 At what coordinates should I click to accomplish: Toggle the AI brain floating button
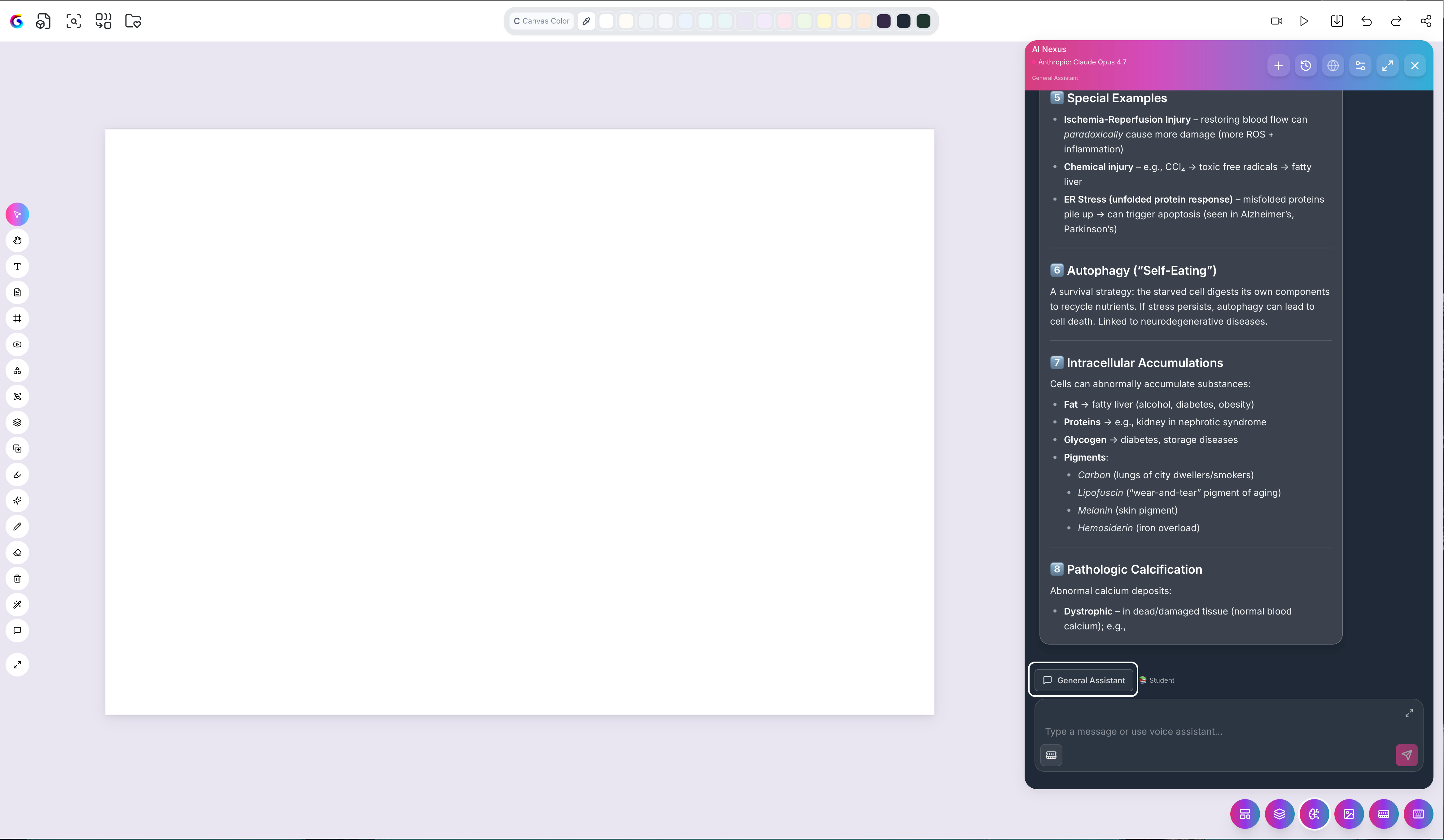coord(1315,814)
